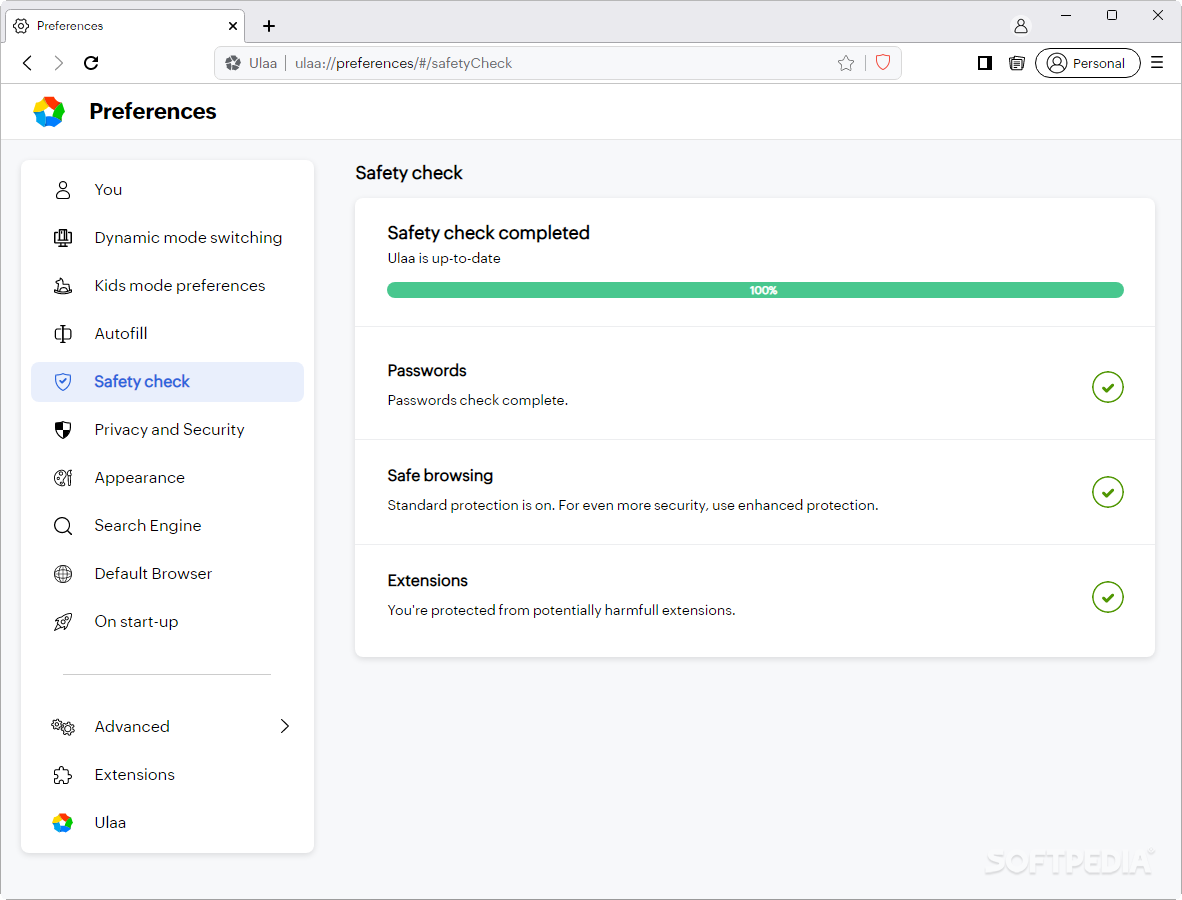The width and height of the screenshot is (1182, 900).
Task: Click the Dynamic mode switching icon
Action: pos(63,238)
